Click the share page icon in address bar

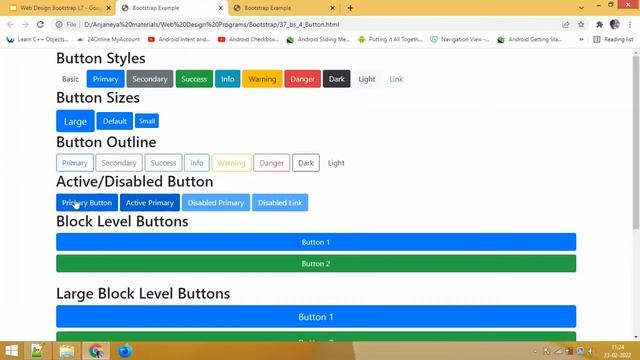point(566,24)
